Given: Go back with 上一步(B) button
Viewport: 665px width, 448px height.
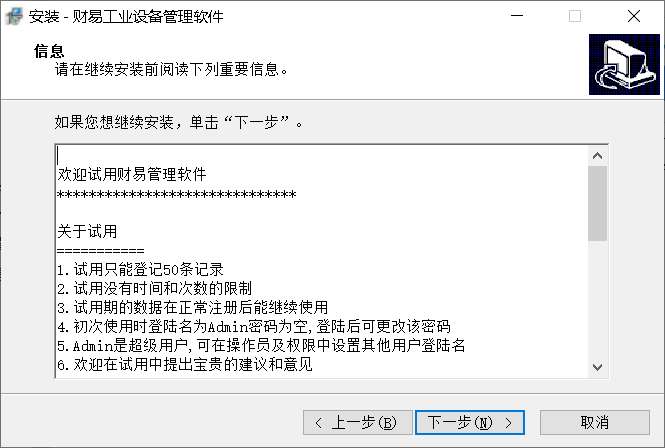Looking at the screenshot, I should 357,423.
